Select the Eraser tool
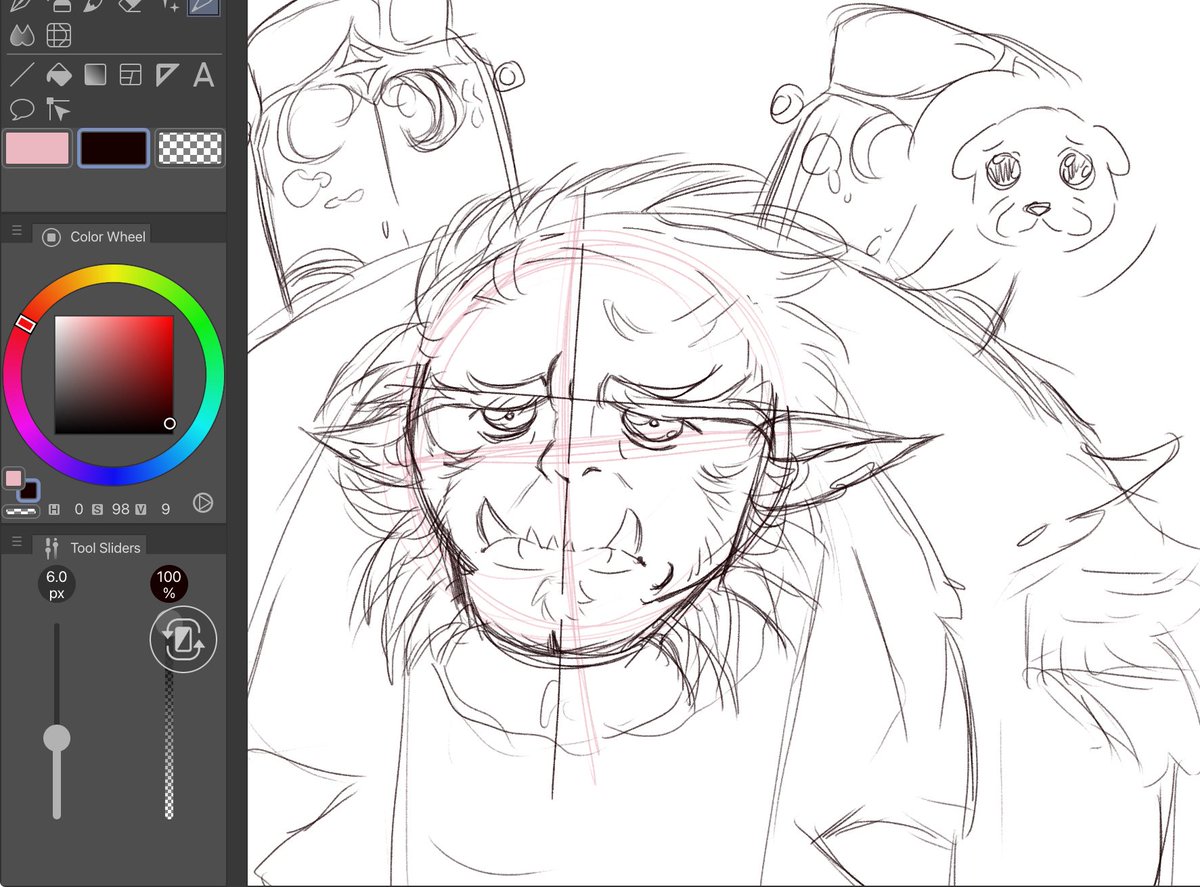Screen dimensions: 1200x887 pos(130,5)
